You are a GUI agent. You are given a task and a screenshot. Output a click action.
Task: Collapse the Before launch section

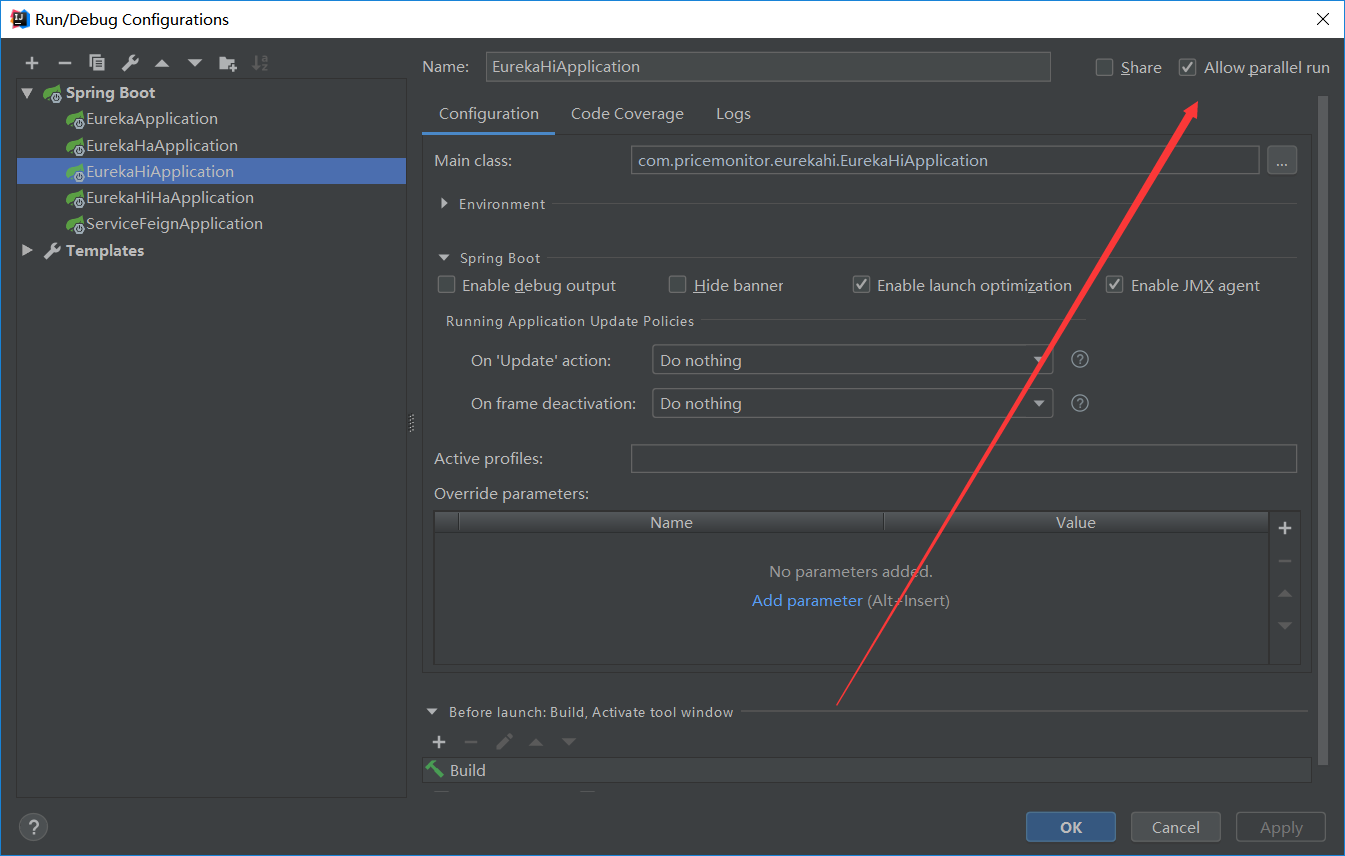tap(432, 712)
